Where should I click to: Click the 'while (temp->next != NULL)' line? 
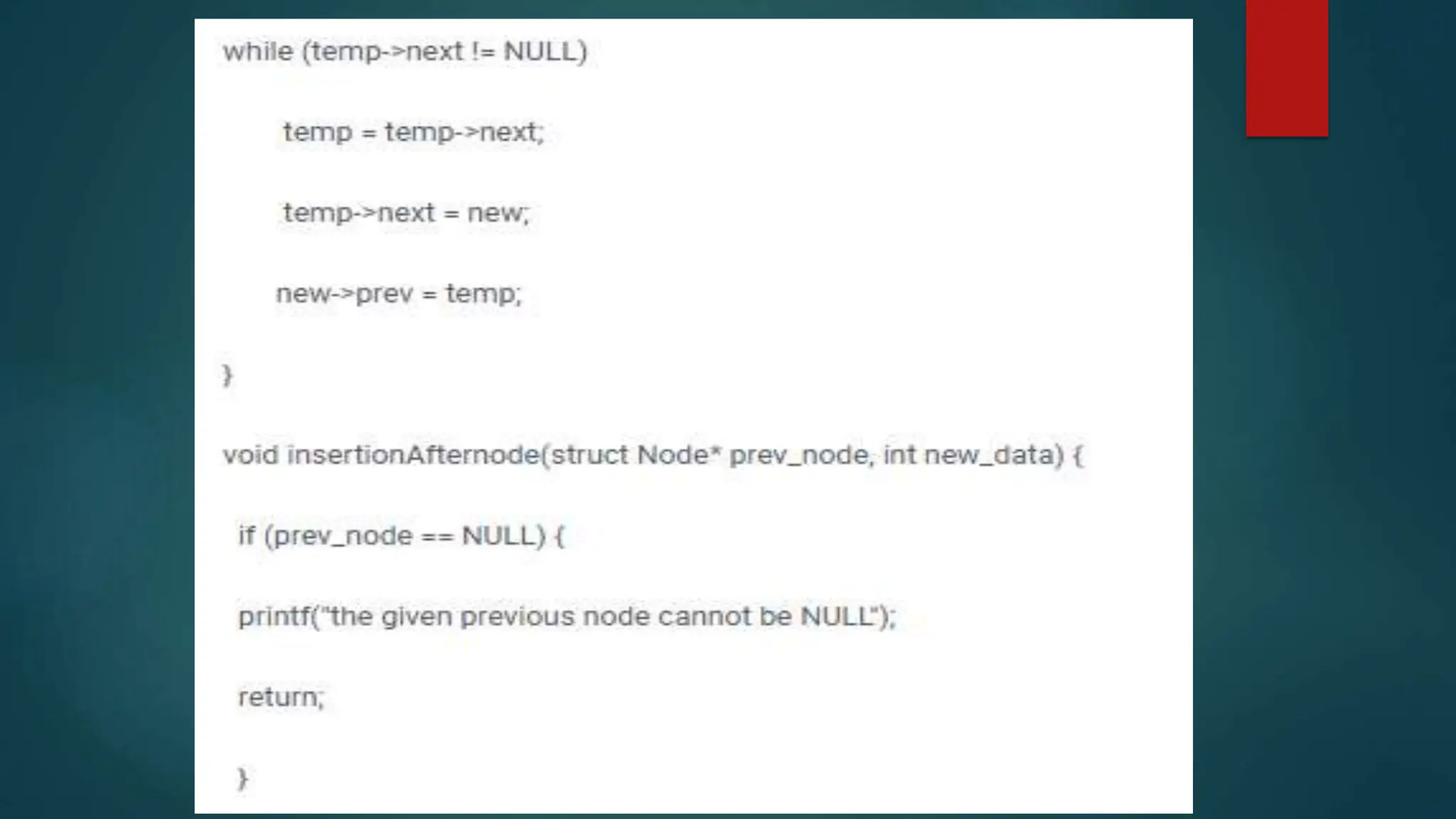pyautogui.click(x=405, y=52)
